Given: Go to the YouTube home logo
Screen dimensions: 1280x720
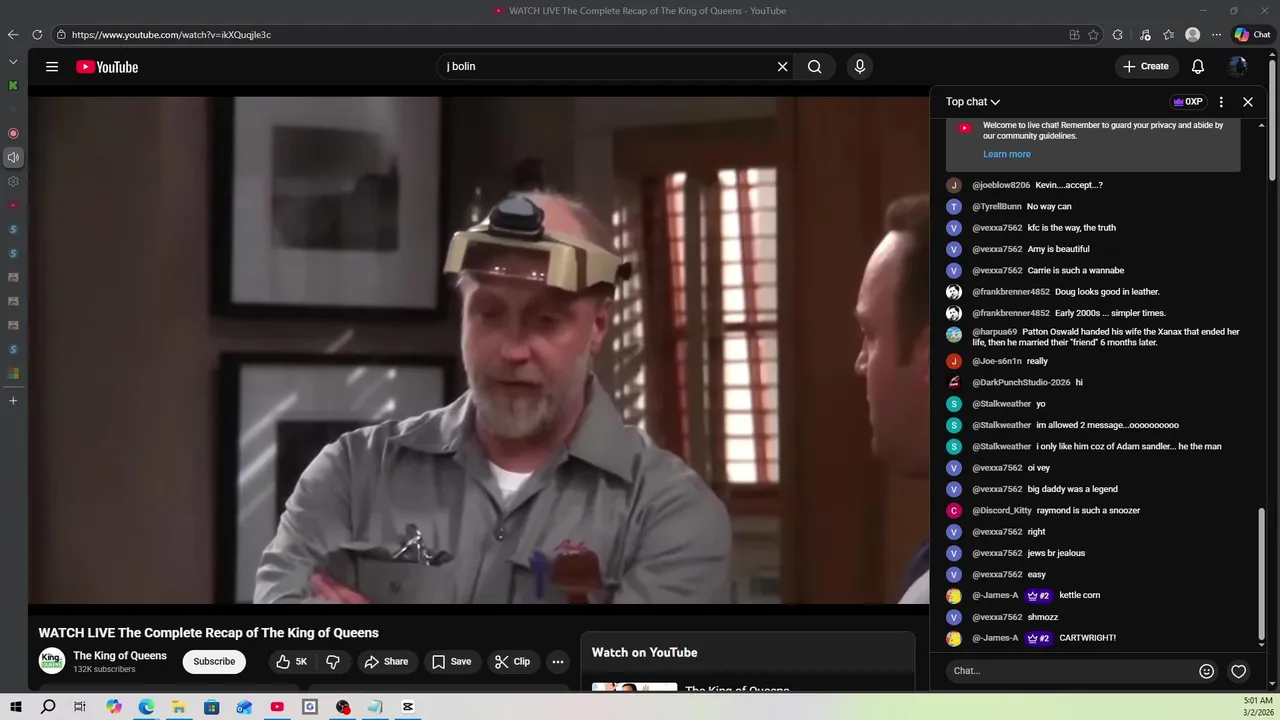Looking at the screenshot, I should pos(107,67).
